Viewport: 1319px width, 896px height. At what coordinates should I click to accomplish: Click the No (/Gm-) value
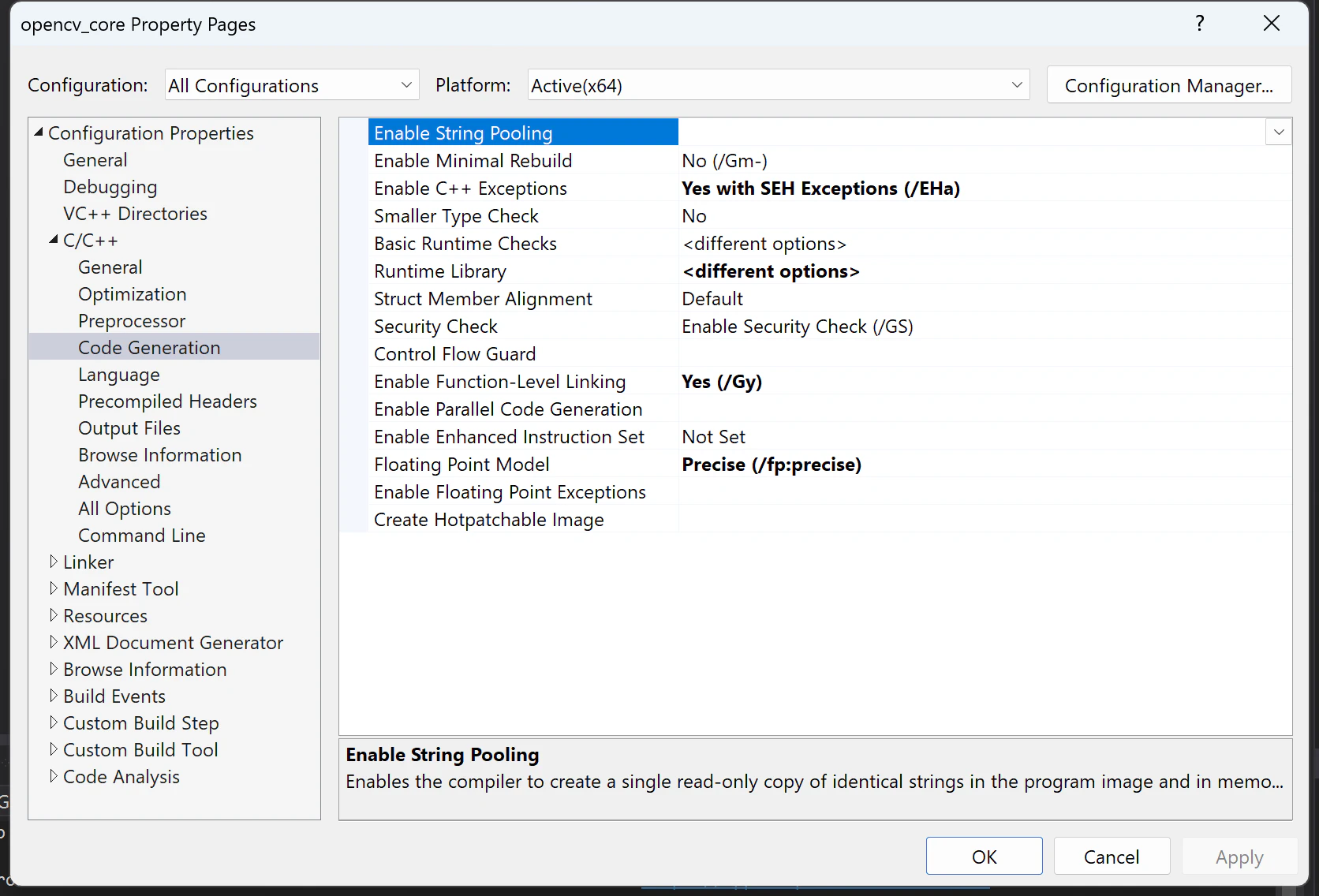(724, 161)
